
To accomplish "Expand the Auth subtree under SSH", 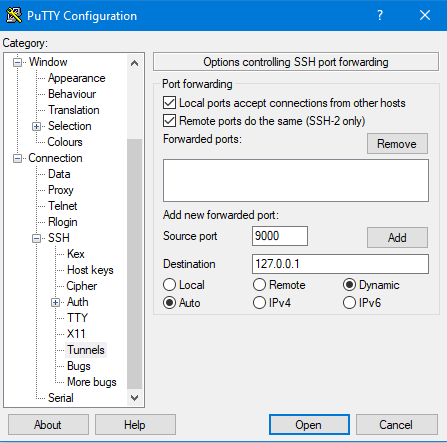I will [55, 302].
